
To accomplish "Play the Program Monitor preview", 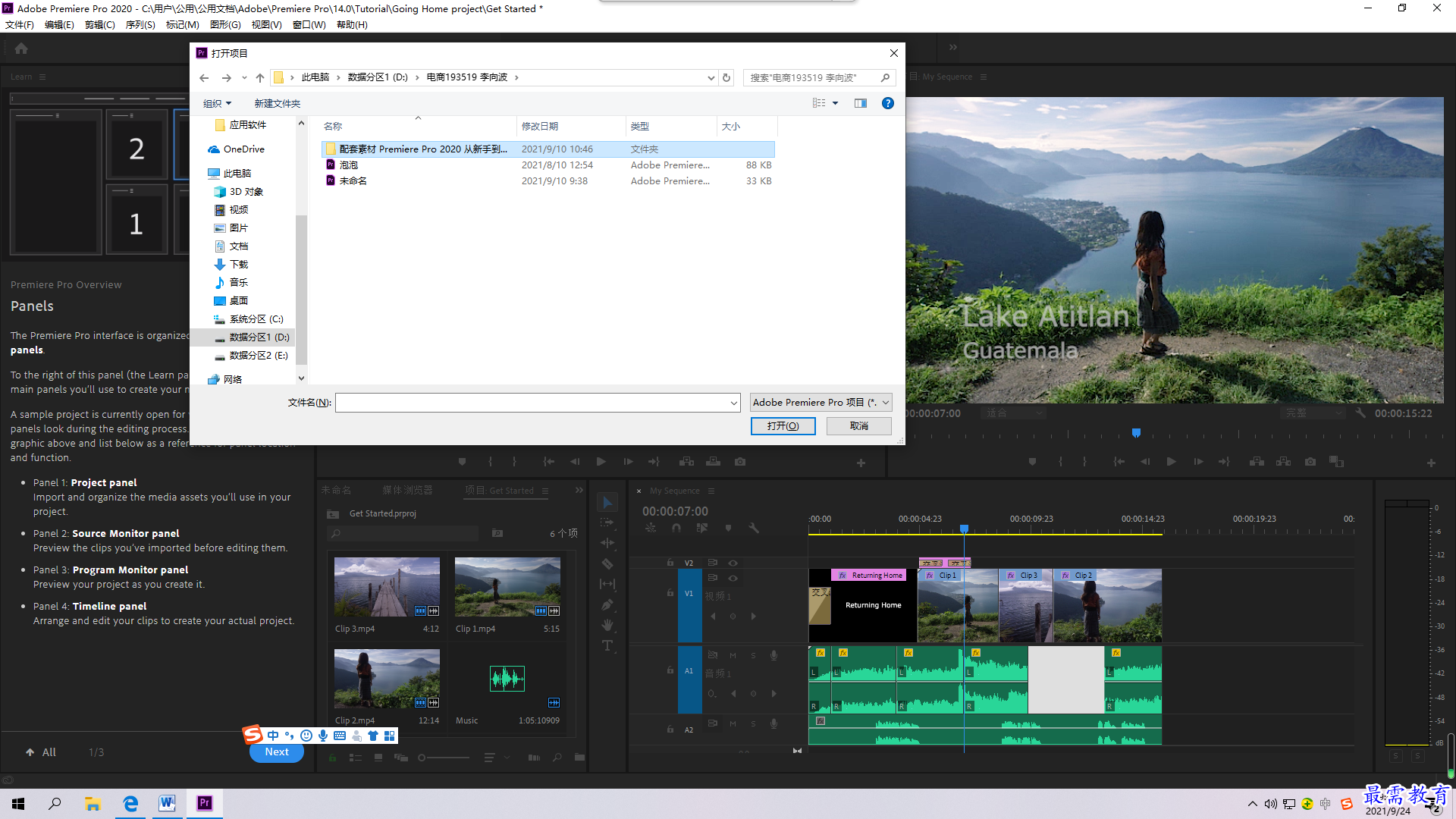I will point(1171,462).
